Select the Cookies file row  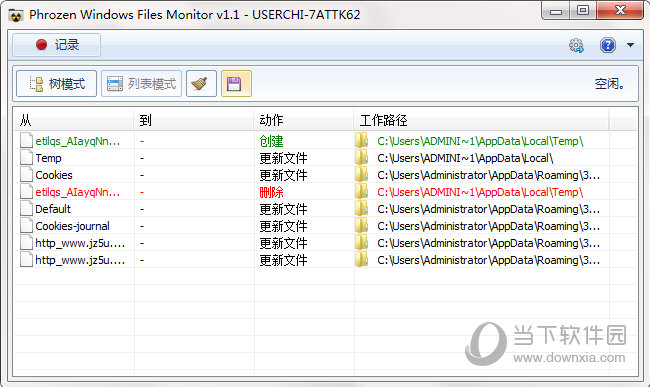tap(325, 175)
